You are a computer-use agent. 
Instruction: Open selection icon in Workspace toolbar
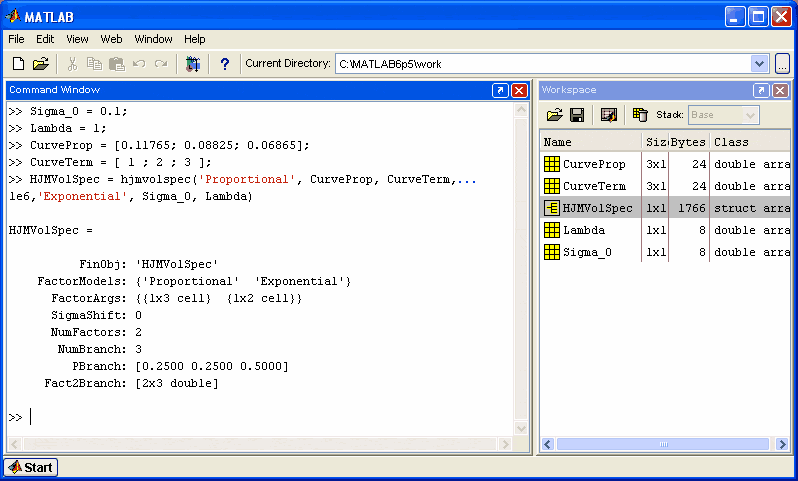pos(609,115)
